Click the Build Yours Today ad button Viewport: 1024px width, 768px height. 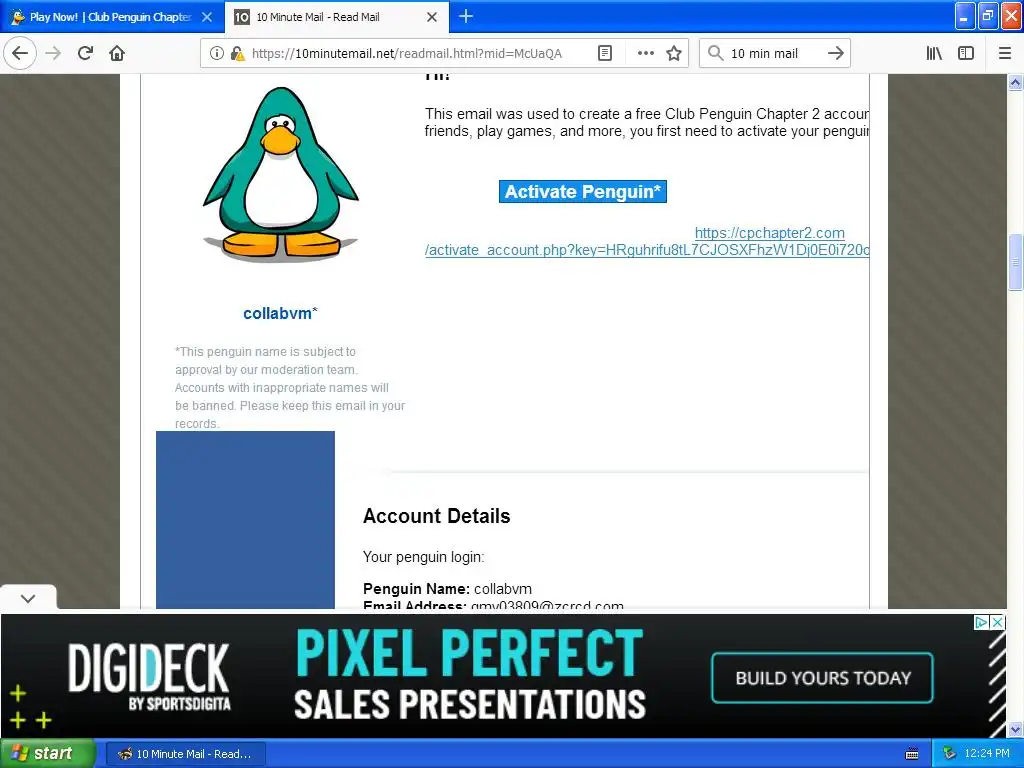(822, 678)
